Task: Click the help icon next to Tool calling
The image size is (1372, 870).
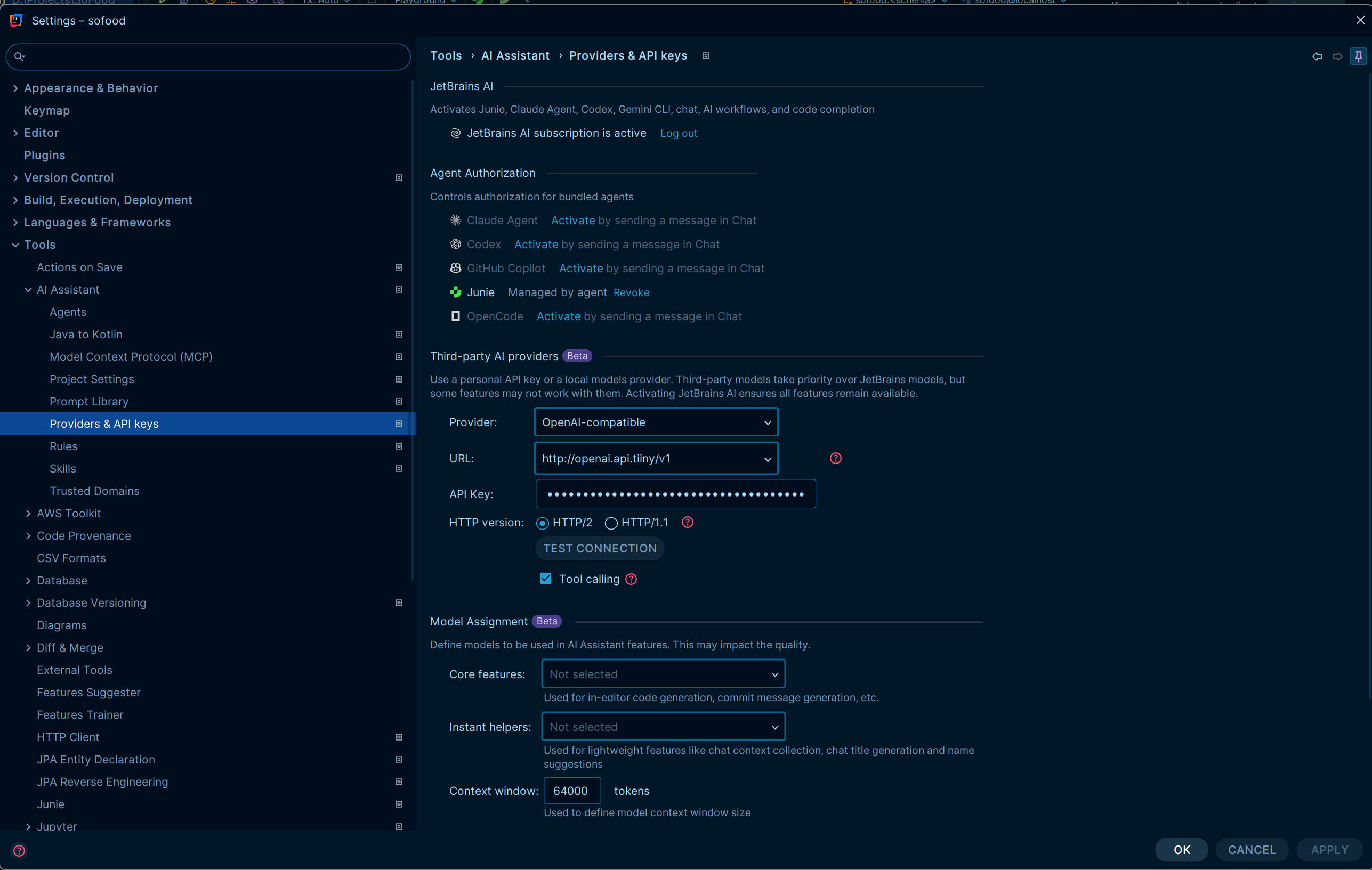Action: tap(631, 579)
